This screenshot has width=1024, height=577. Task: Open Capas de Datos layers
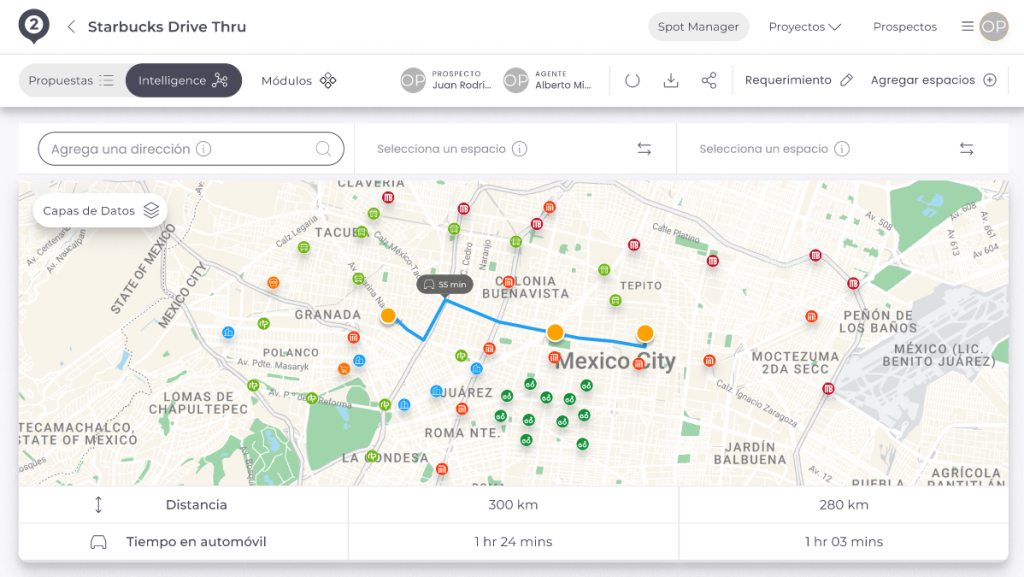pyautogui.click(x=101, y=210)
